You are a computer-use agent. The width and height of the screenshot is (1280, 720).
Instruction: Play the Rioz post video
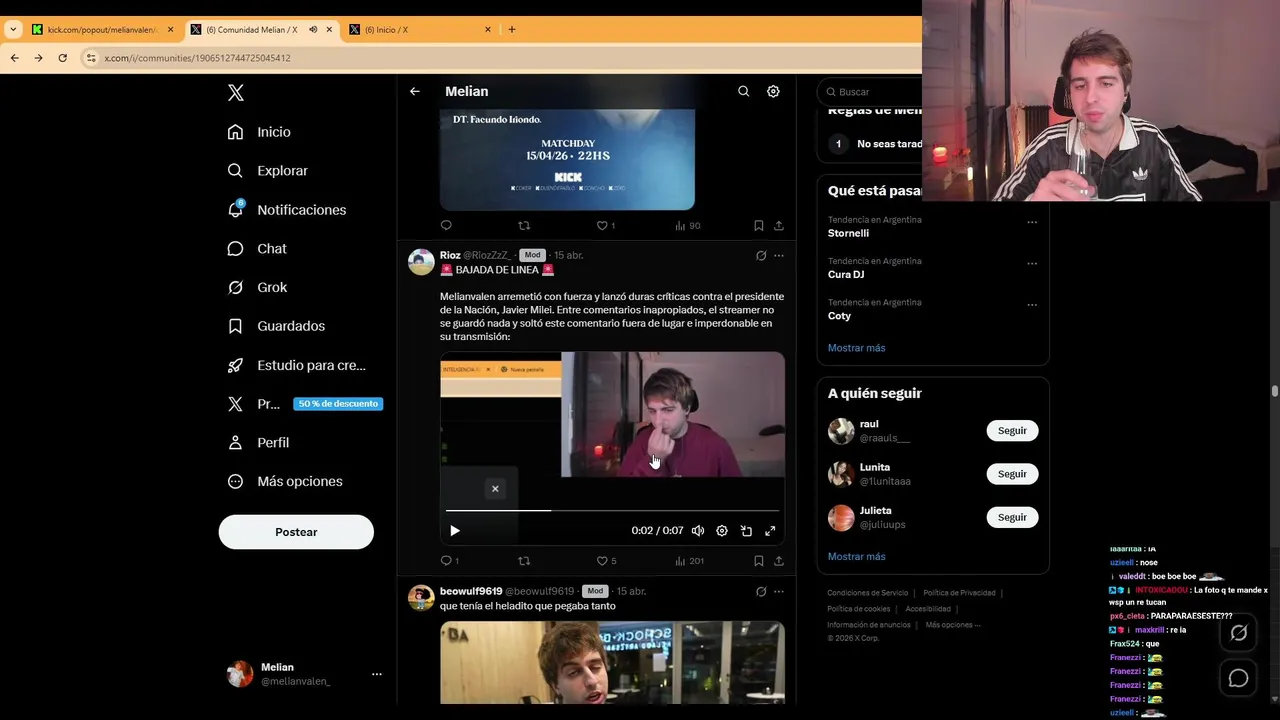(455, 531)
